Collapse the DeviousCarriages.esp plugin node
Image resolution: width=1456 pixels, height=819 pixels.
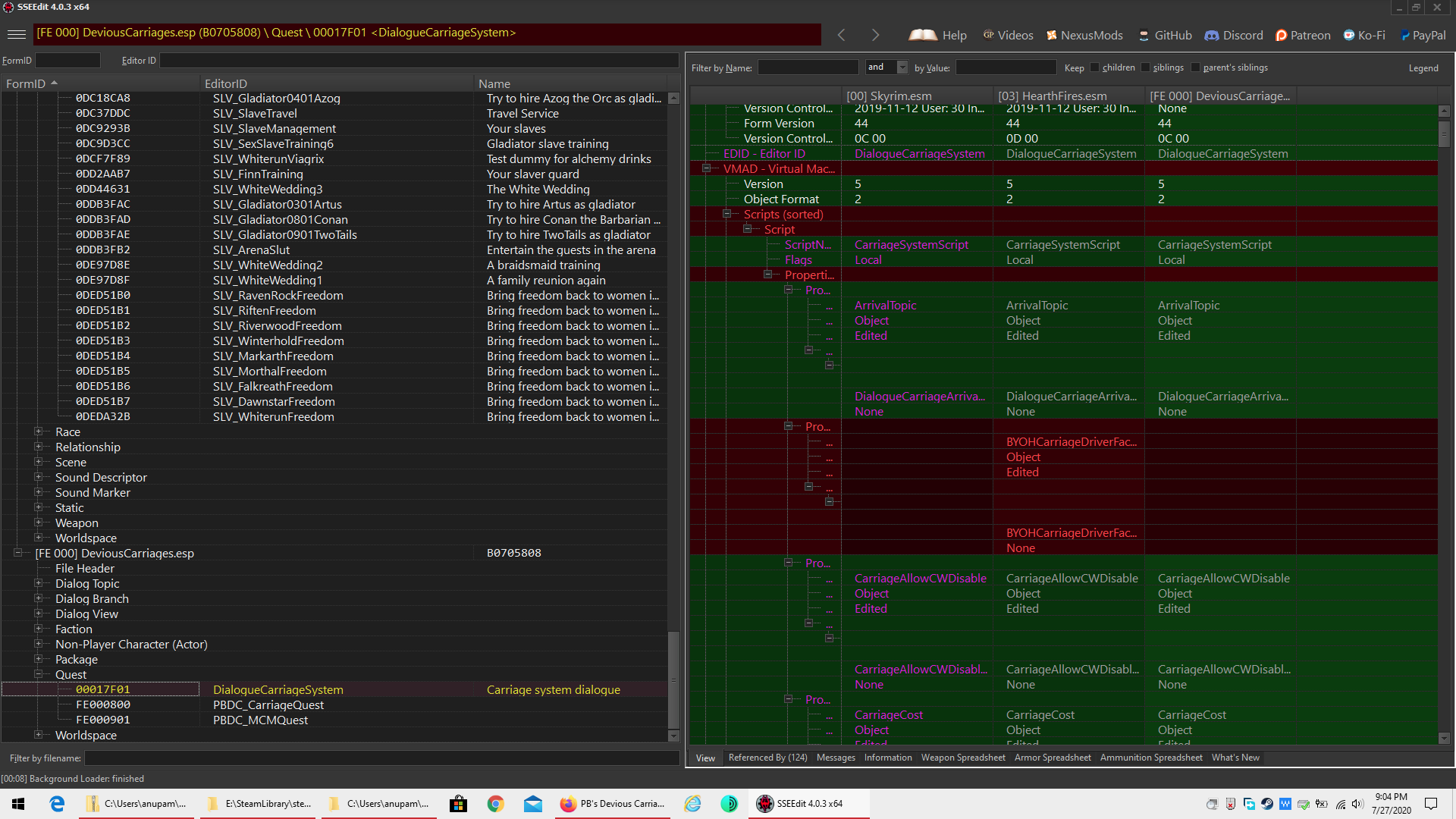point(17,553)
